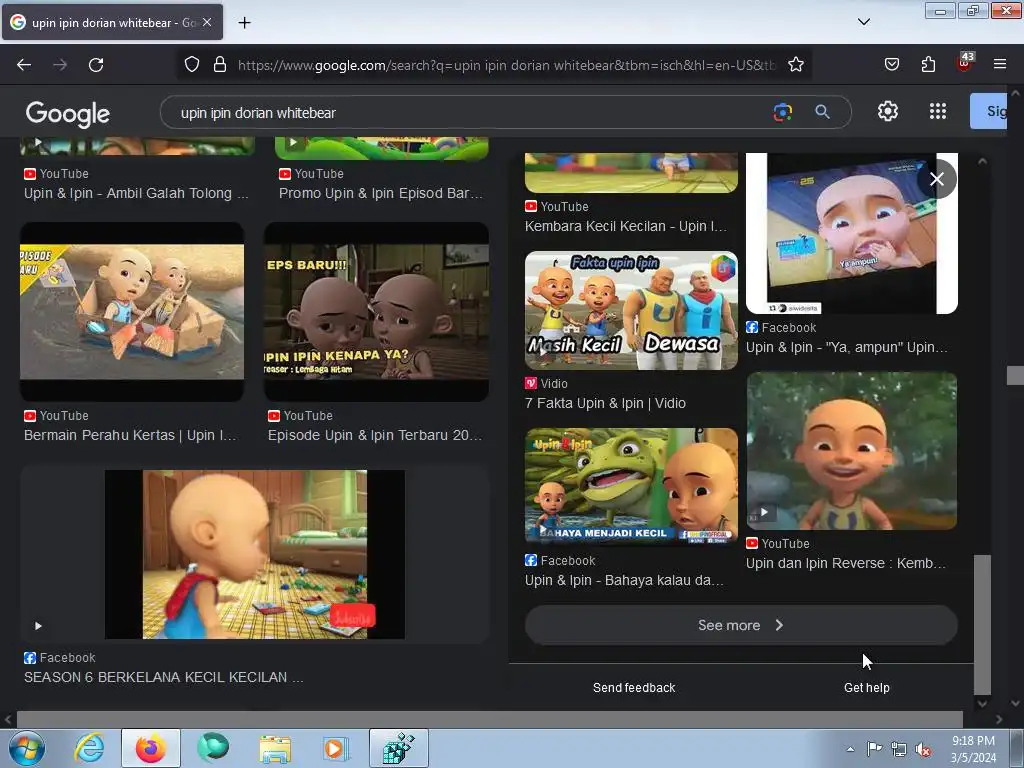The width and height of the screenshot is (1024, 768).
Task: Open the extensions puzzle icon
Action: coord(928,64)
